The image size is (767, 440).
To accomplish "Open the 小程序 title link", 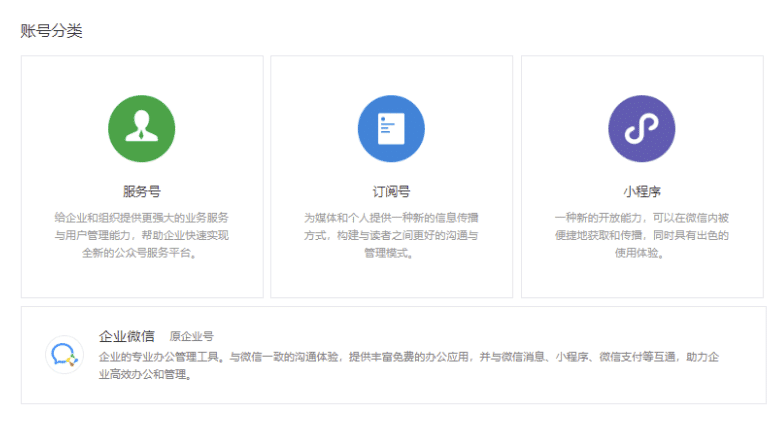I will pyautogui.click(x=642, y=191).
